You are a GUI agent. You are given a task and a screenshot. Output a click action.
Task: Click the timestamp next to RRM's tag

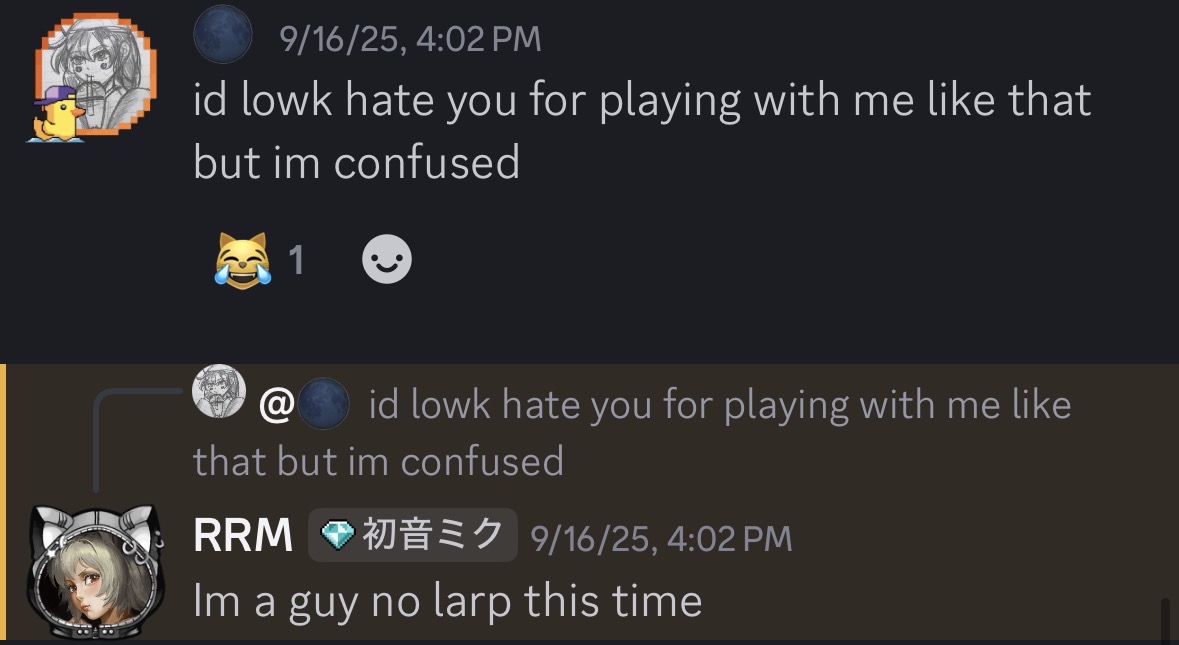pos(661,539)
